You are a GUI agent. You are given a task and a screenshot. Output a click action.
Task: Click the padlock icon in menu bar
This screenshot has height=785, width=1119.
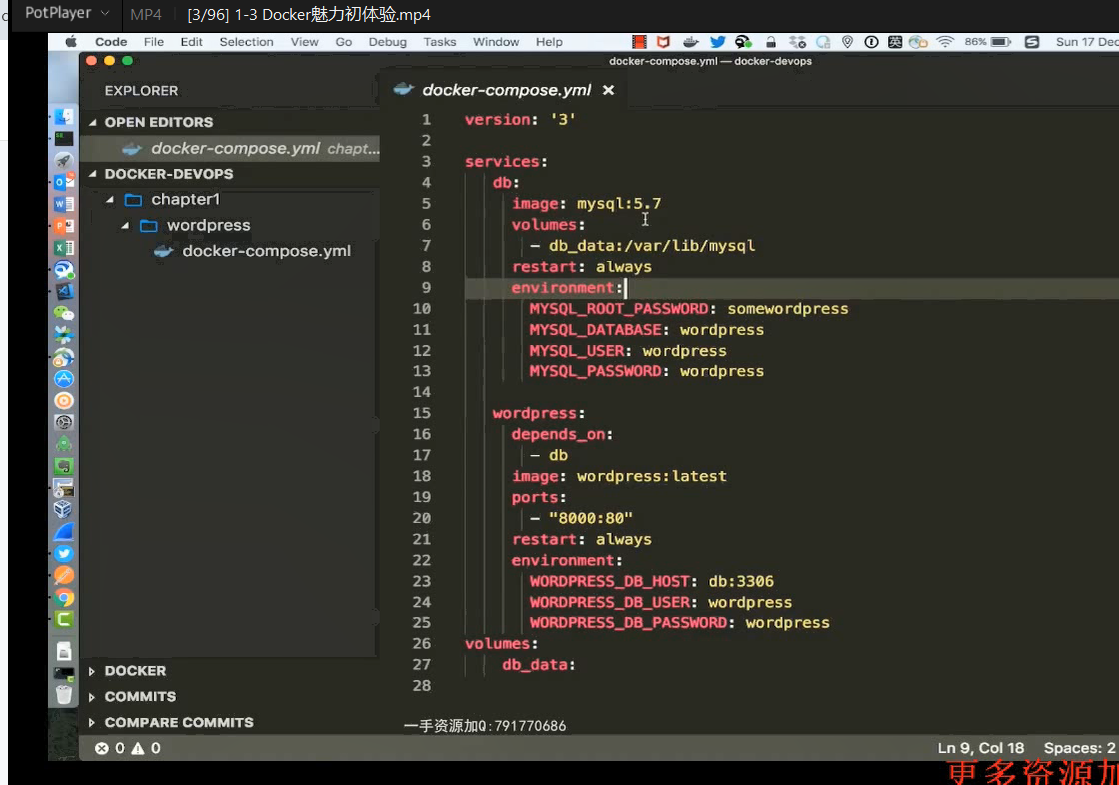[771, 42]
